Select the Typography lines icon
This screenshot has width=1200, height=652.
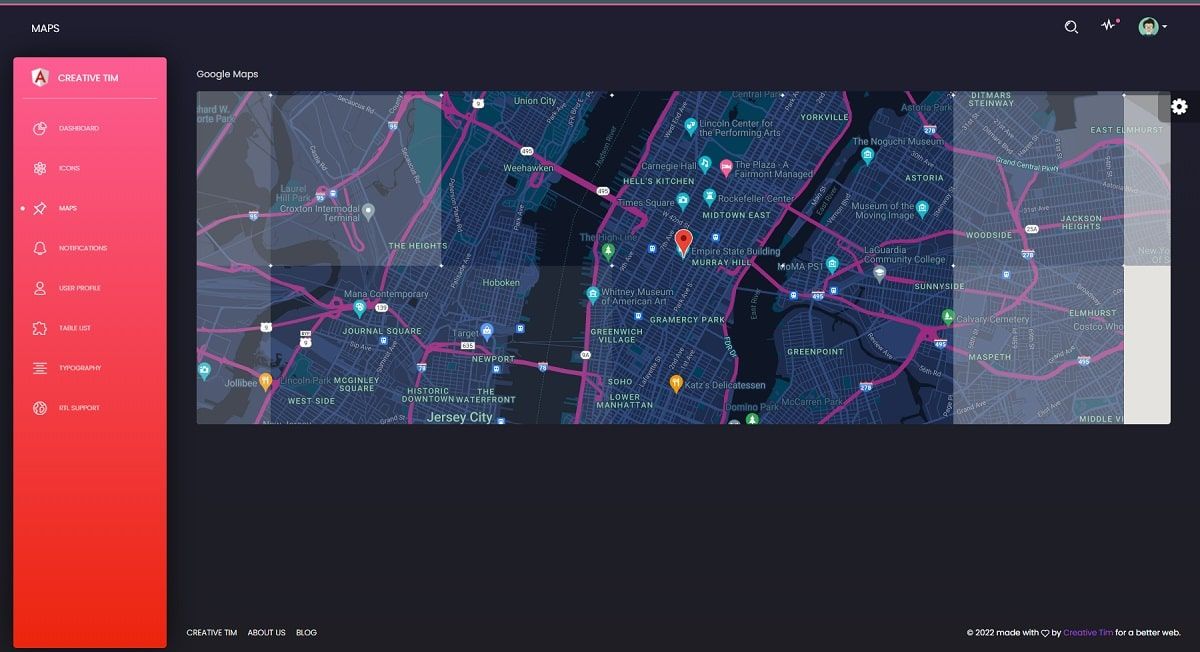pos(40,368)
